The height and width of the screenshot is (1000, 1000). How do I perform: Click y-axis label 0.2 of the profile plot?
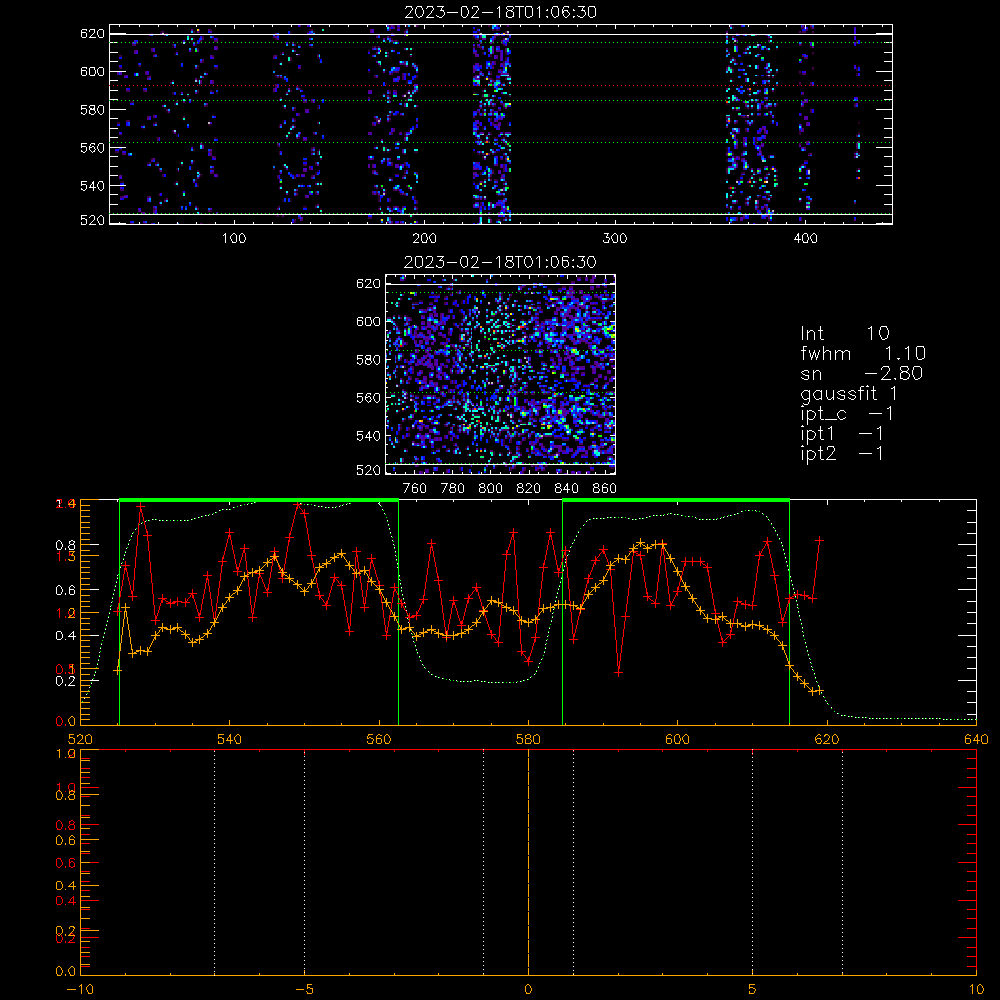(65, 680)
